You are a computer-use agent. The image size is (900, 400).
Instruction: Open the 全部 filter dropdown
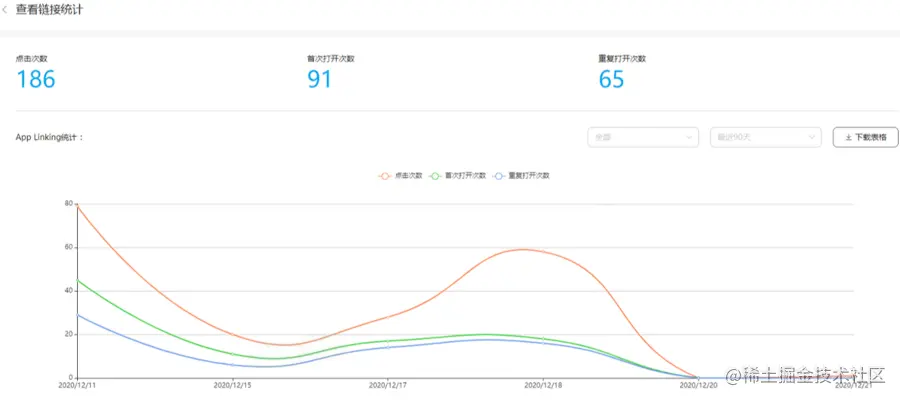643,137
